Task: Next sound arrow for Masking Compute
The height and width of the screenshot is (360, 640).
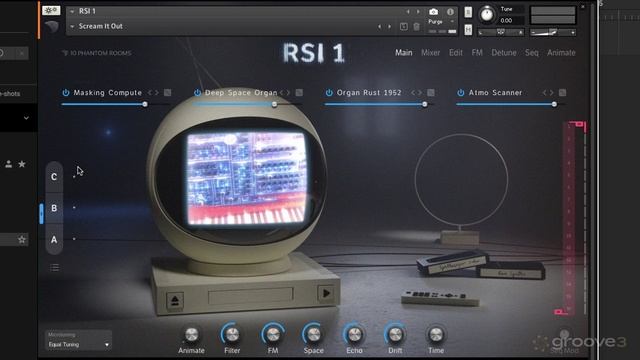Action: [x=157, y=93]
